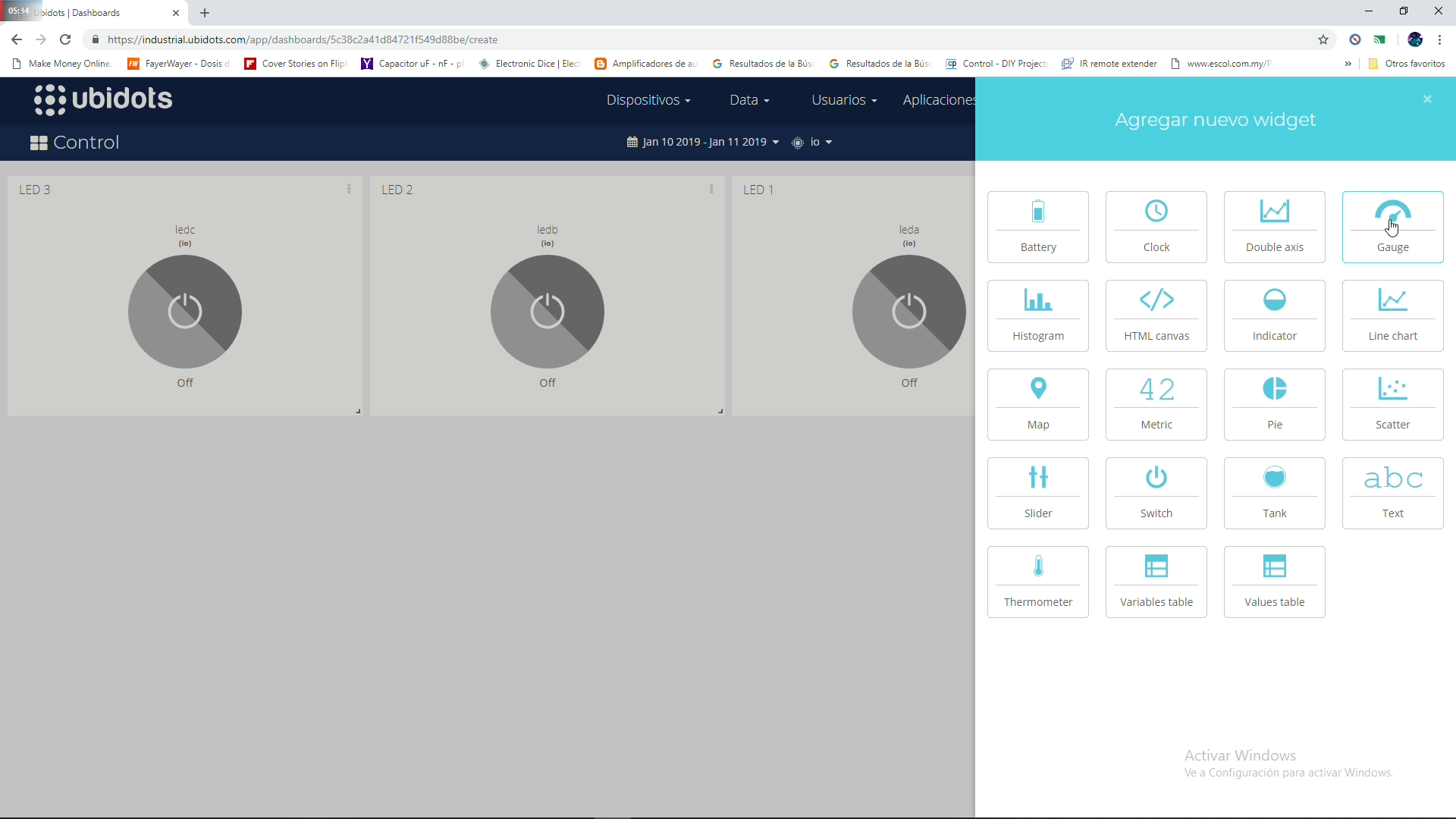Toggle the LED 2 power switch
This screenshot has height=819, width=1456.
[547, 311]
